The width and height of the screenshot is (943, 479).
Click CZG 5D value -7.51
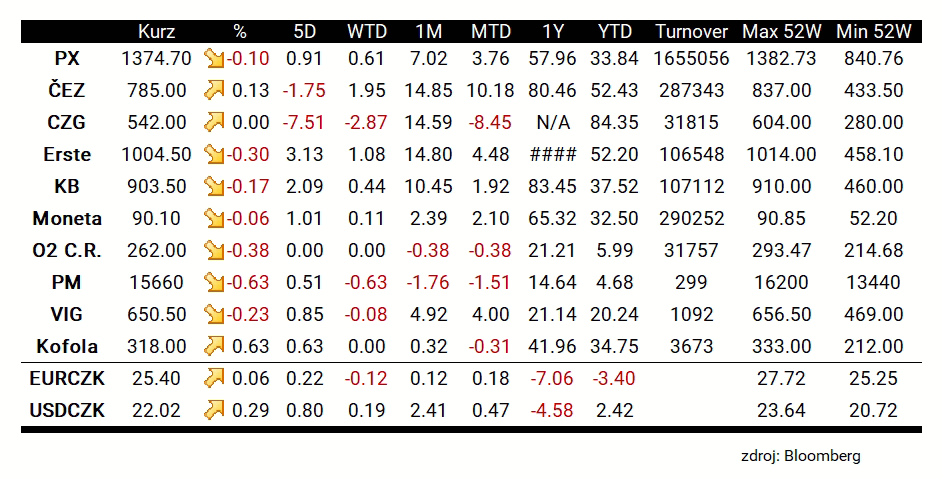point(304,122)
